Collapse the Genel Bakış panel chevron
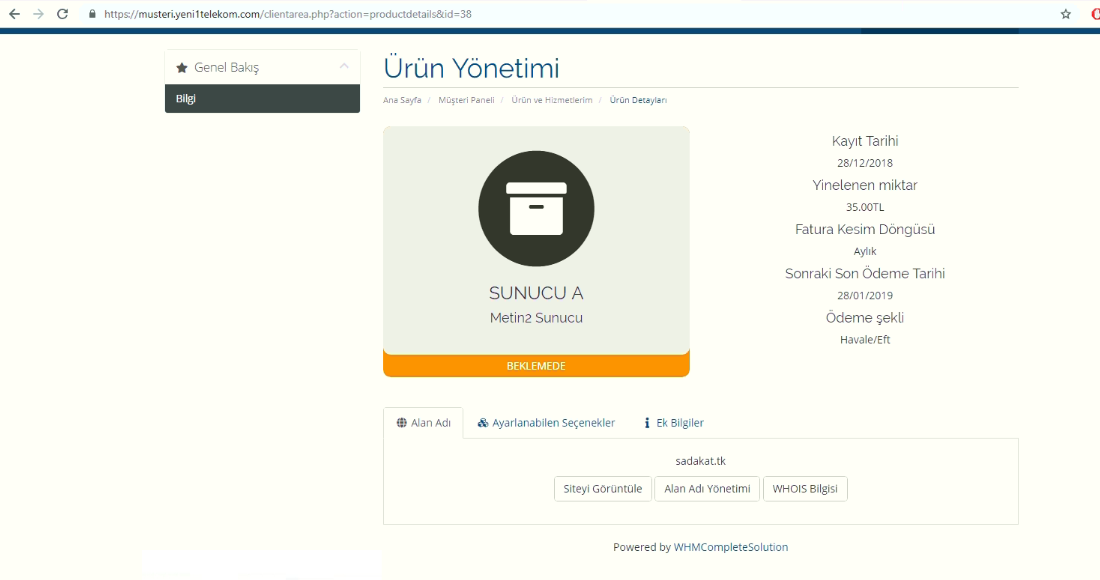Image resolution: width=1100 pixels, height=580 pixels. [x=344, y=66]
